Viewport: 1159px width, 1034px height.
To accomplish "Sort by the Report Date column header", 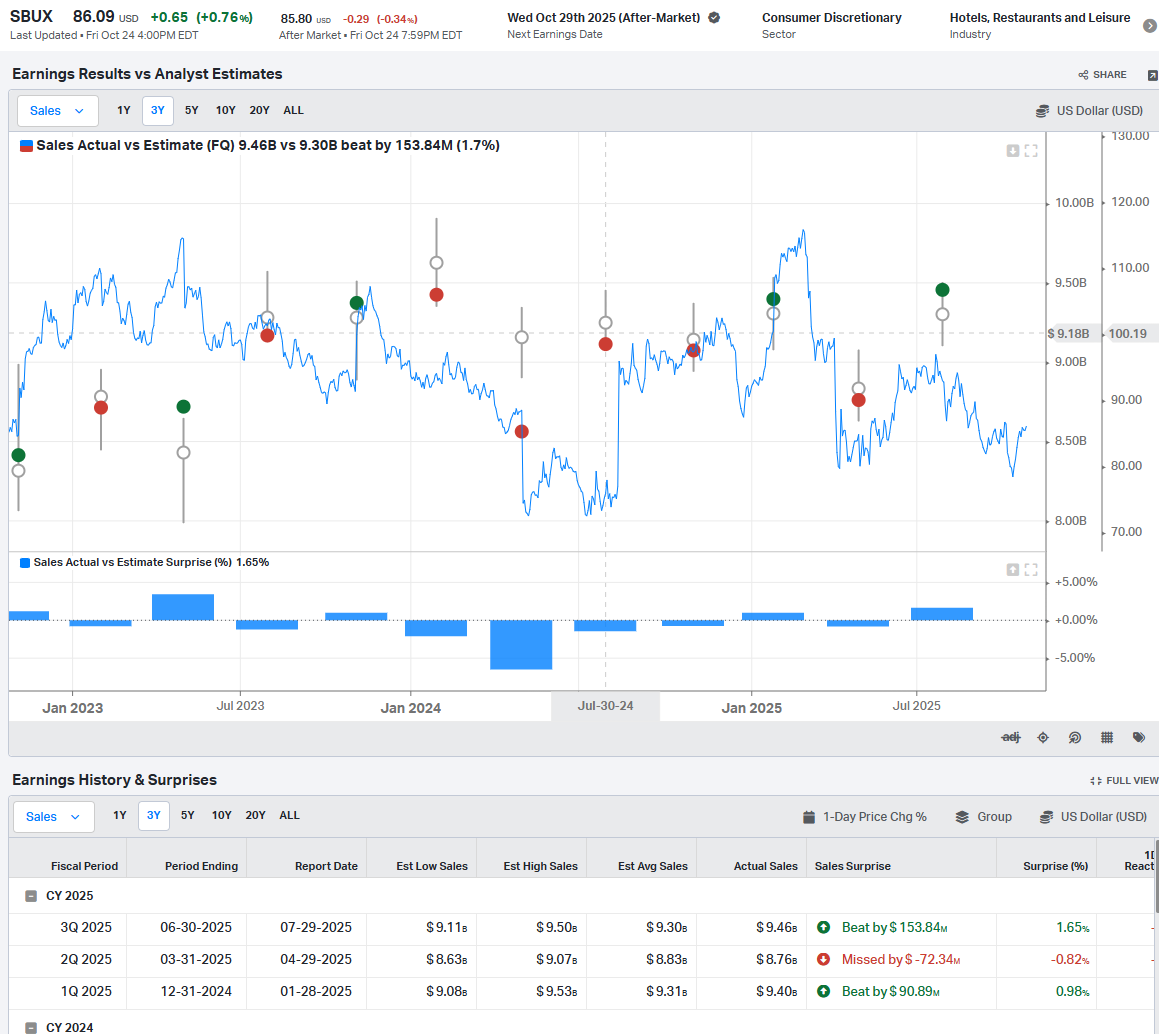I will pyautogui.click(x=326, y=866).
